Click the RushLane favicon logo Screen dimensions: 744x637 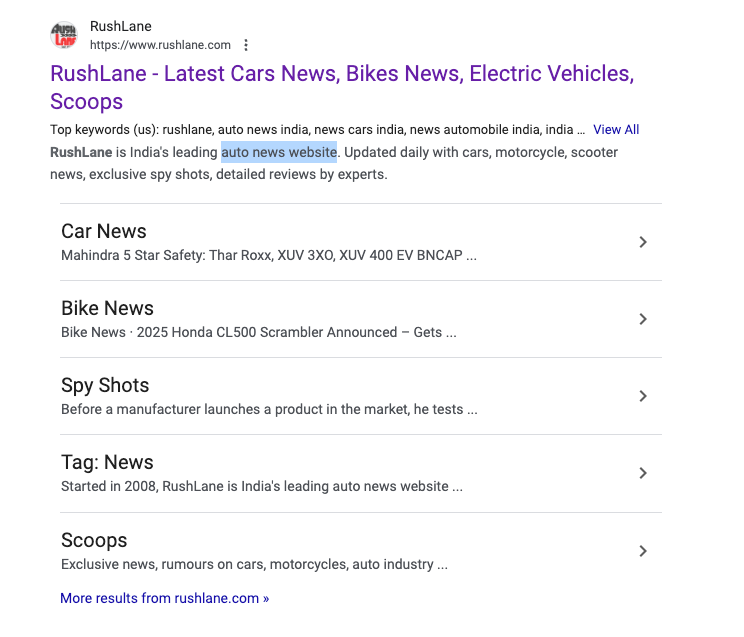pos(64,36)
